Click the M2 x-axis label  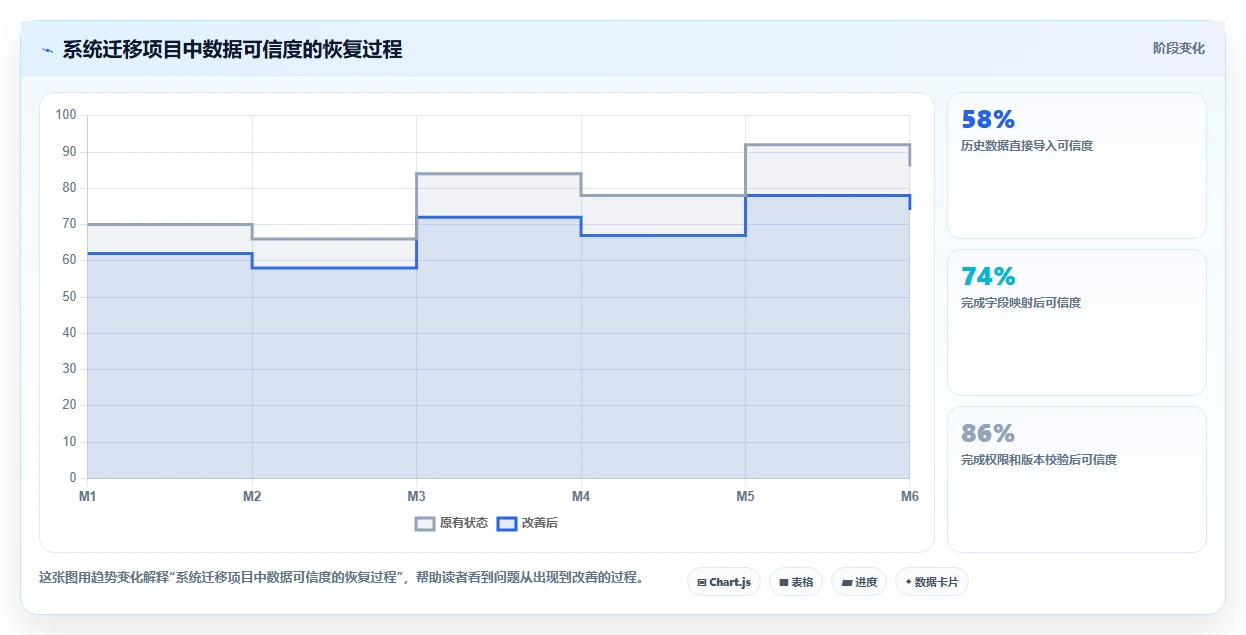252,496
